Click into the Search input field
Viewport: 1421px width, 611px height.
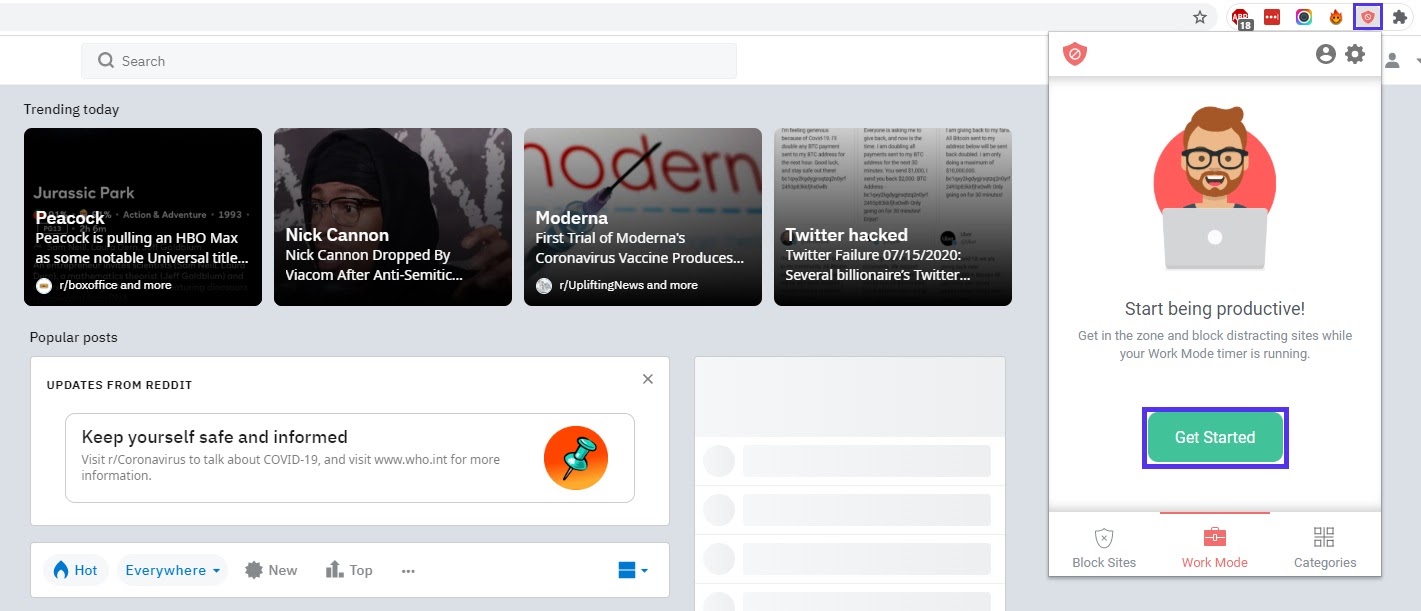click(x=400, y=61)
